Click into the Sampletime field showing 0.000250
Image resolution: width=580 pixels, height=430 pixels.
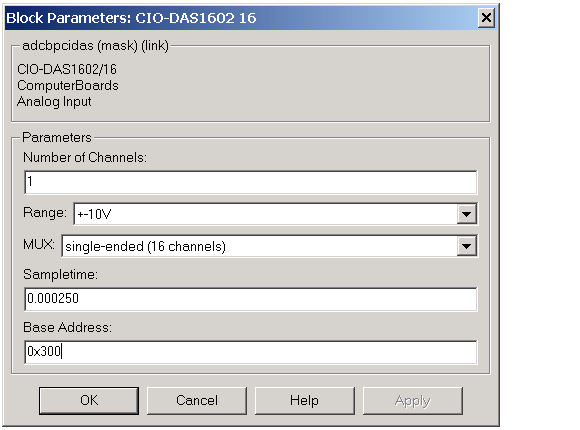coord(251,299)
